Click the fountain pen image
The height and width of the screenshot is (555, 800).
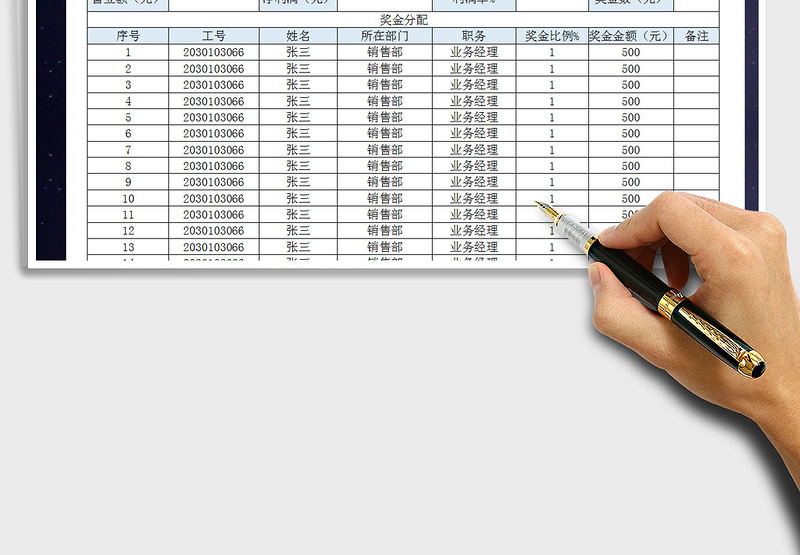(x=651, y=289)
